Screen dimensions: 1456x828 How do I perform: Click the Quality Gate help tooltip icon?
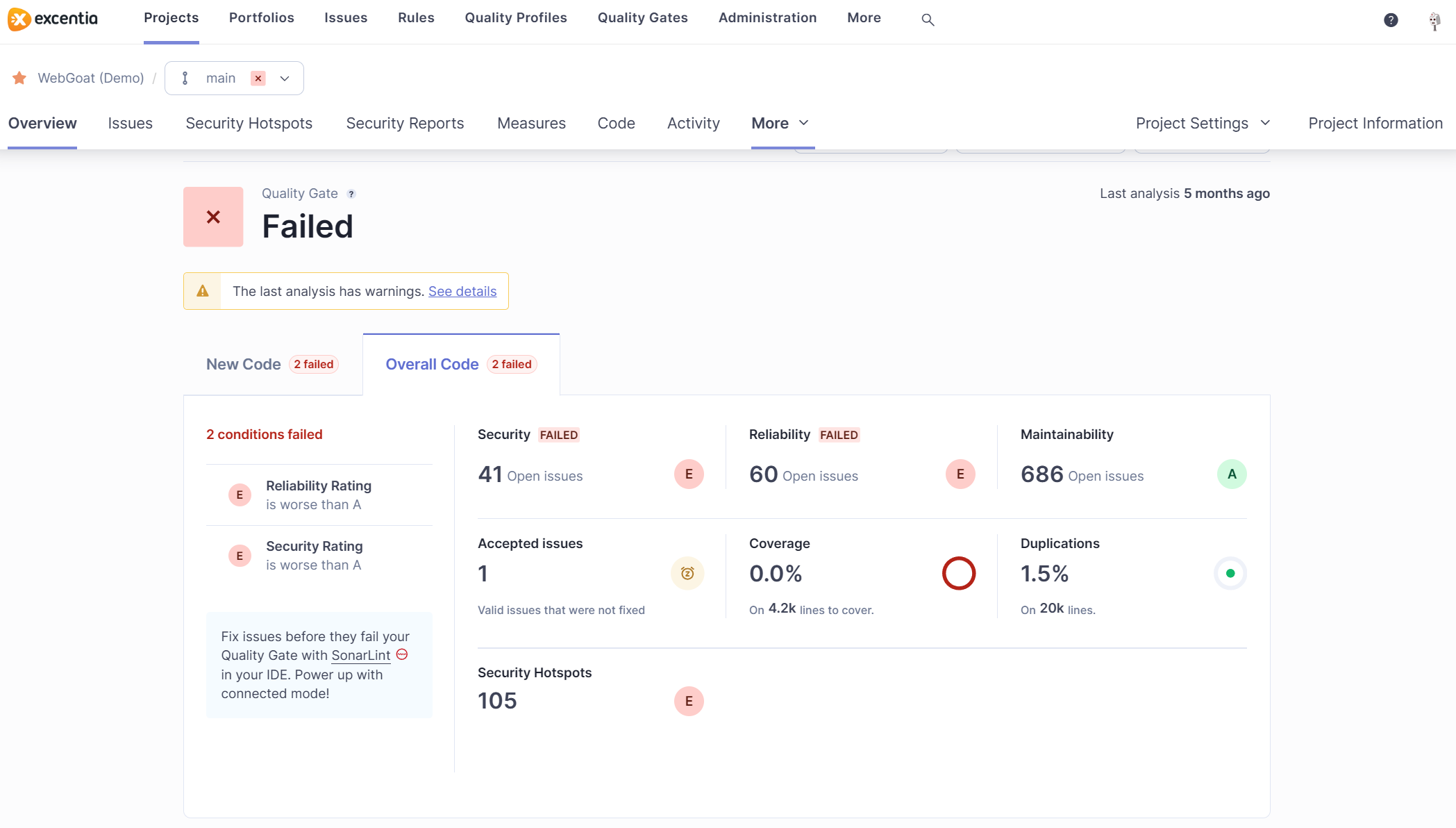[351, 194]
